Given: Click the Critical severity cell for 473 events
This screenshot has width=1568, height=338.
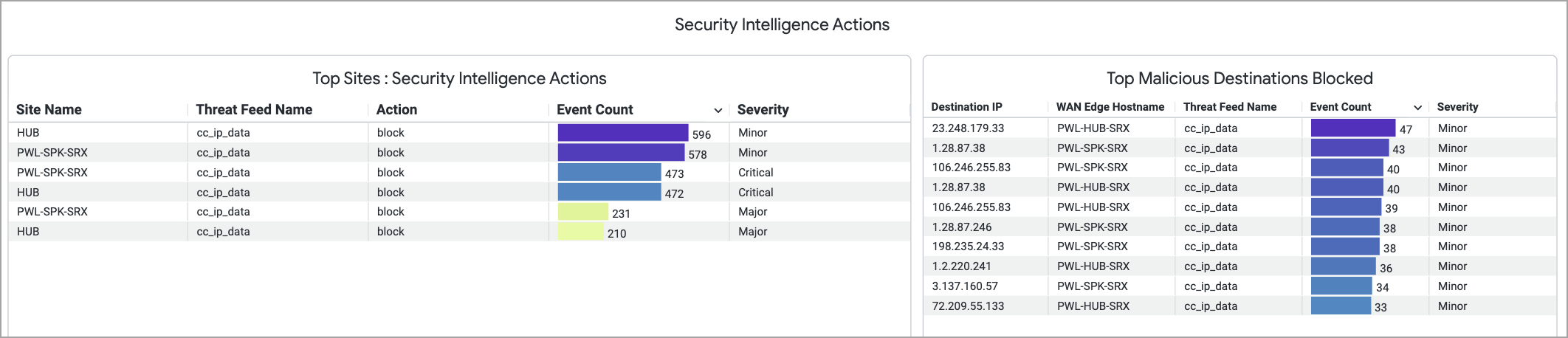Looking at the screenshot, I should coord(755,173).
